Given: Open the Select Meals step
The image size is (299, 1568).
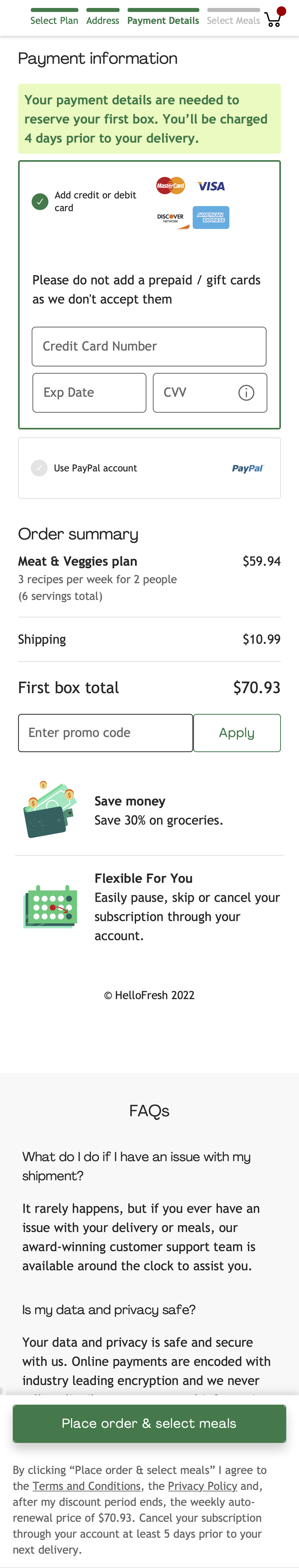Looking at the screenshot, I should (233, 20).
